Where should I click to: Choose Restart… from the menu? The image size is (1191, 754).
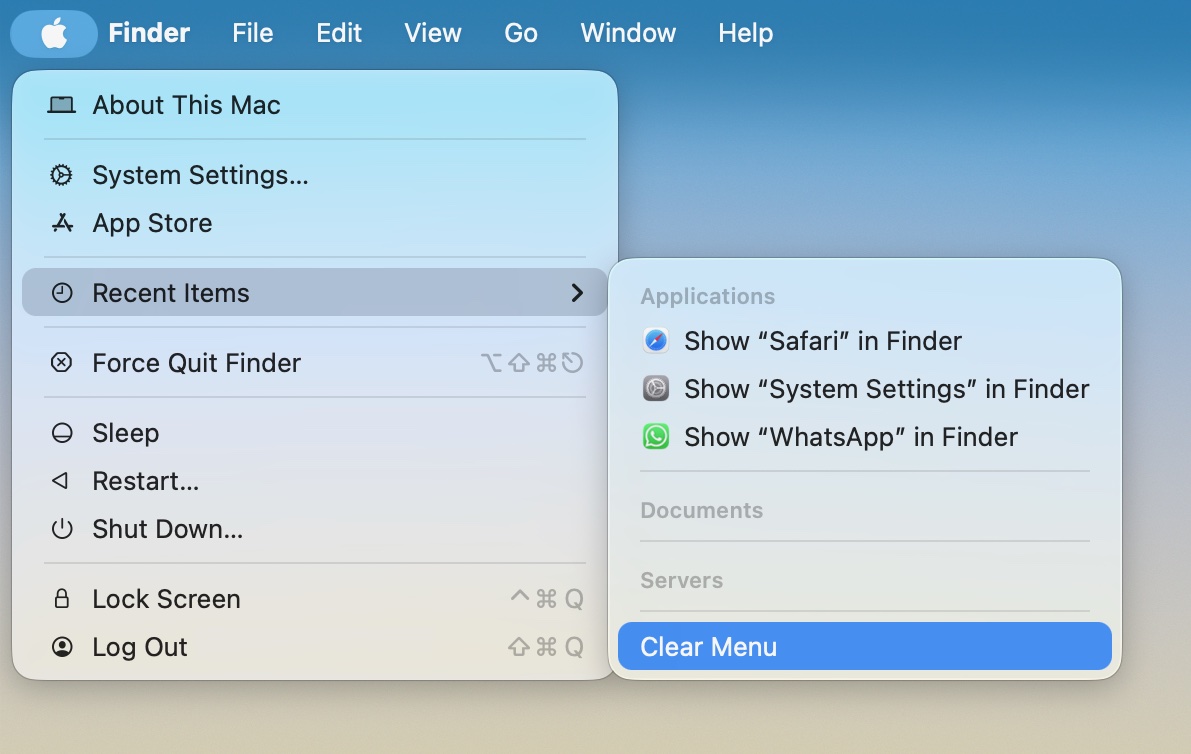[x=314, y=481]
